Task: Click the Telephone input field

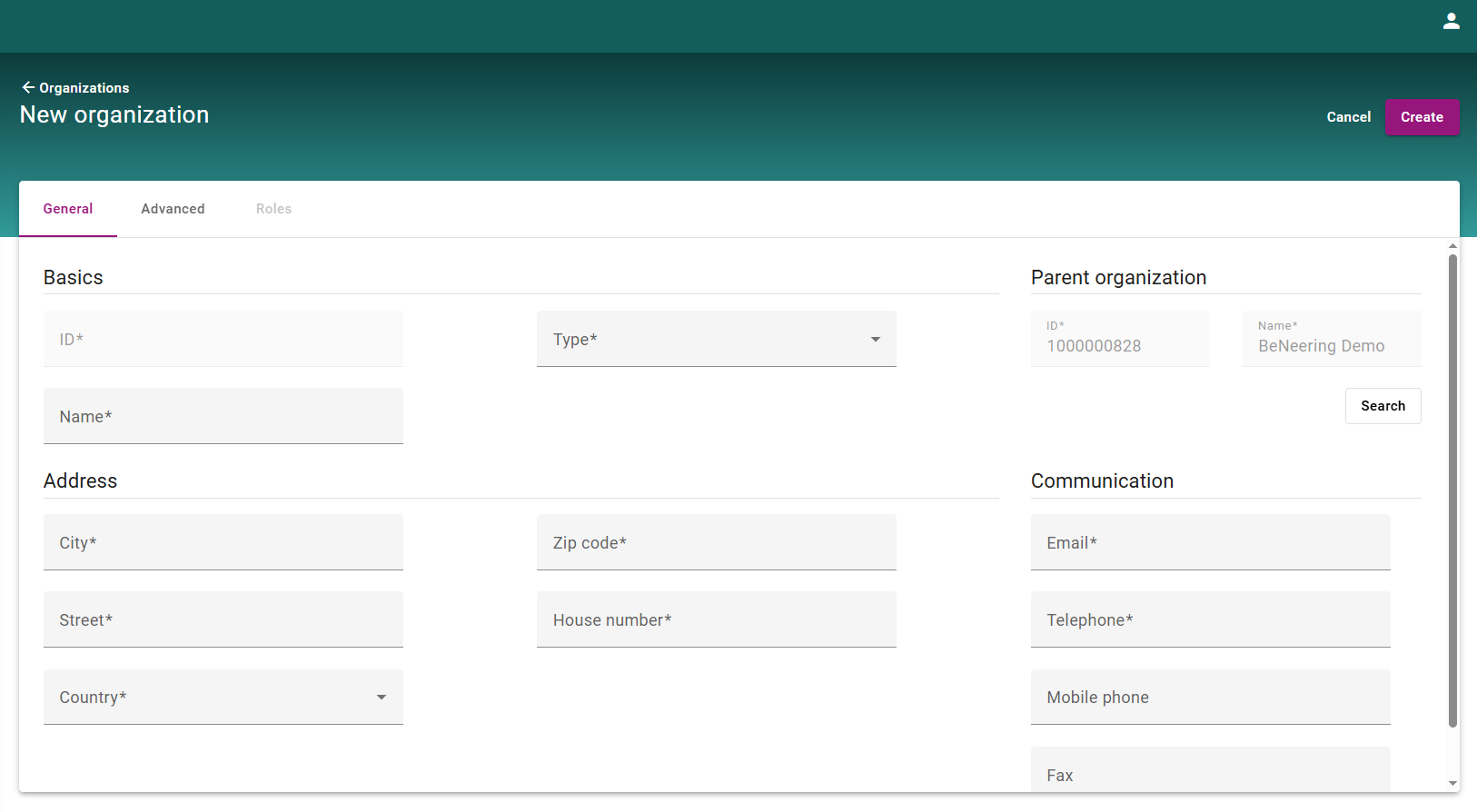Action: [x=1210, y=620]
